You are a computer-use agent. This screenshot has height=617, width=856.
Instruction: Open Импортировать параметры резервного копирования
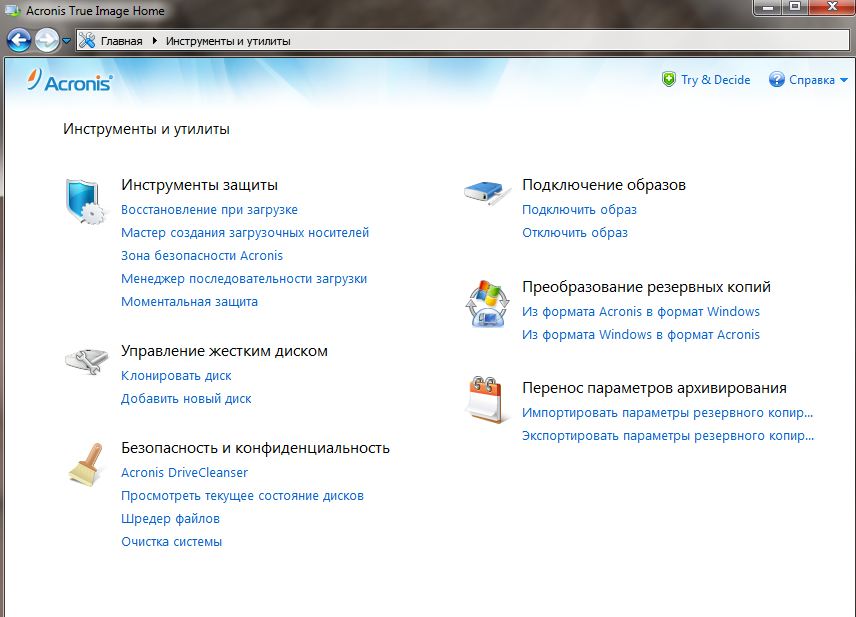[667, 413]
